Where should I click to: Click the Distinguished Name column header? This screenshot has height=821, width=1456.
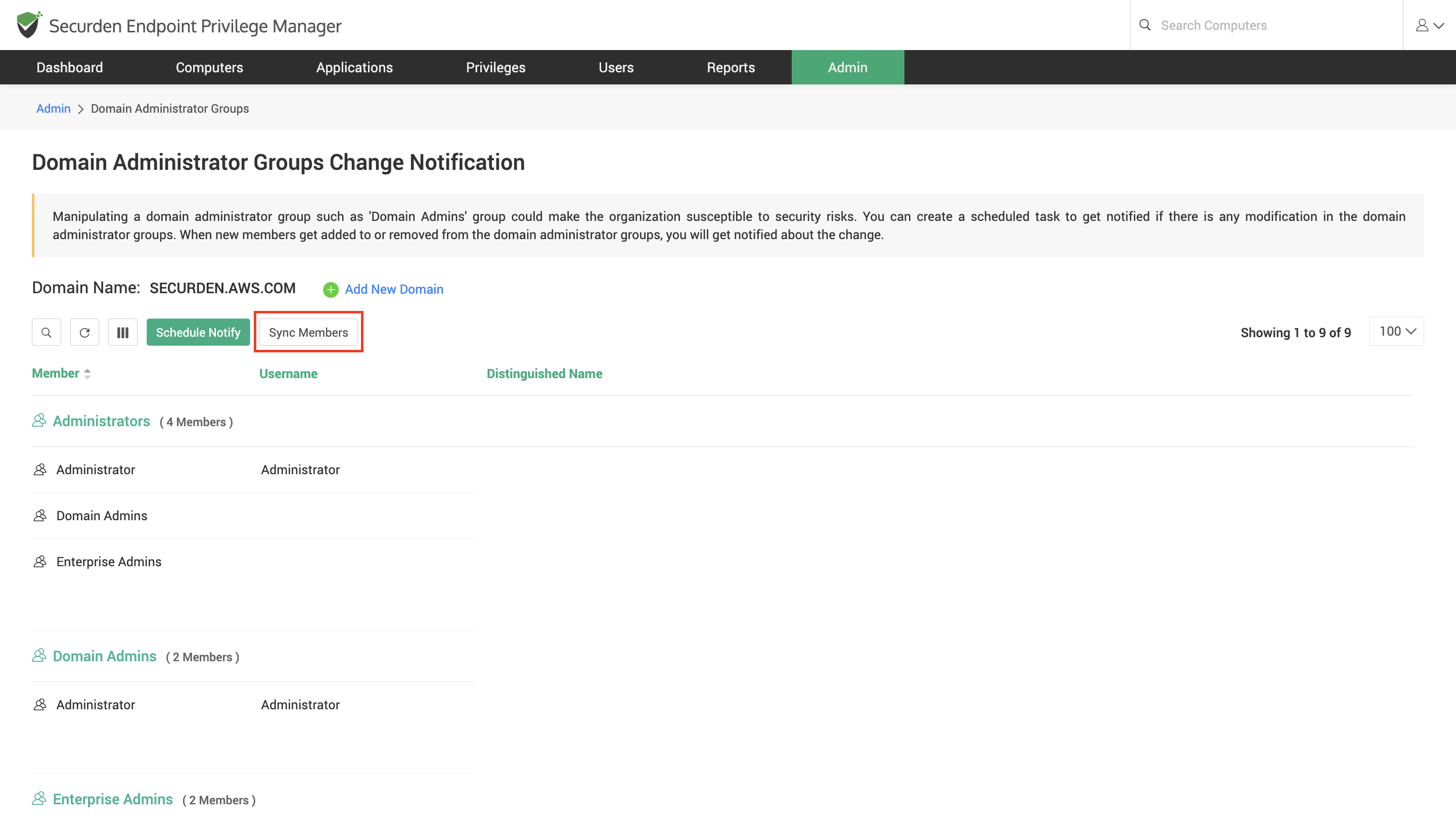click(544, 374)
